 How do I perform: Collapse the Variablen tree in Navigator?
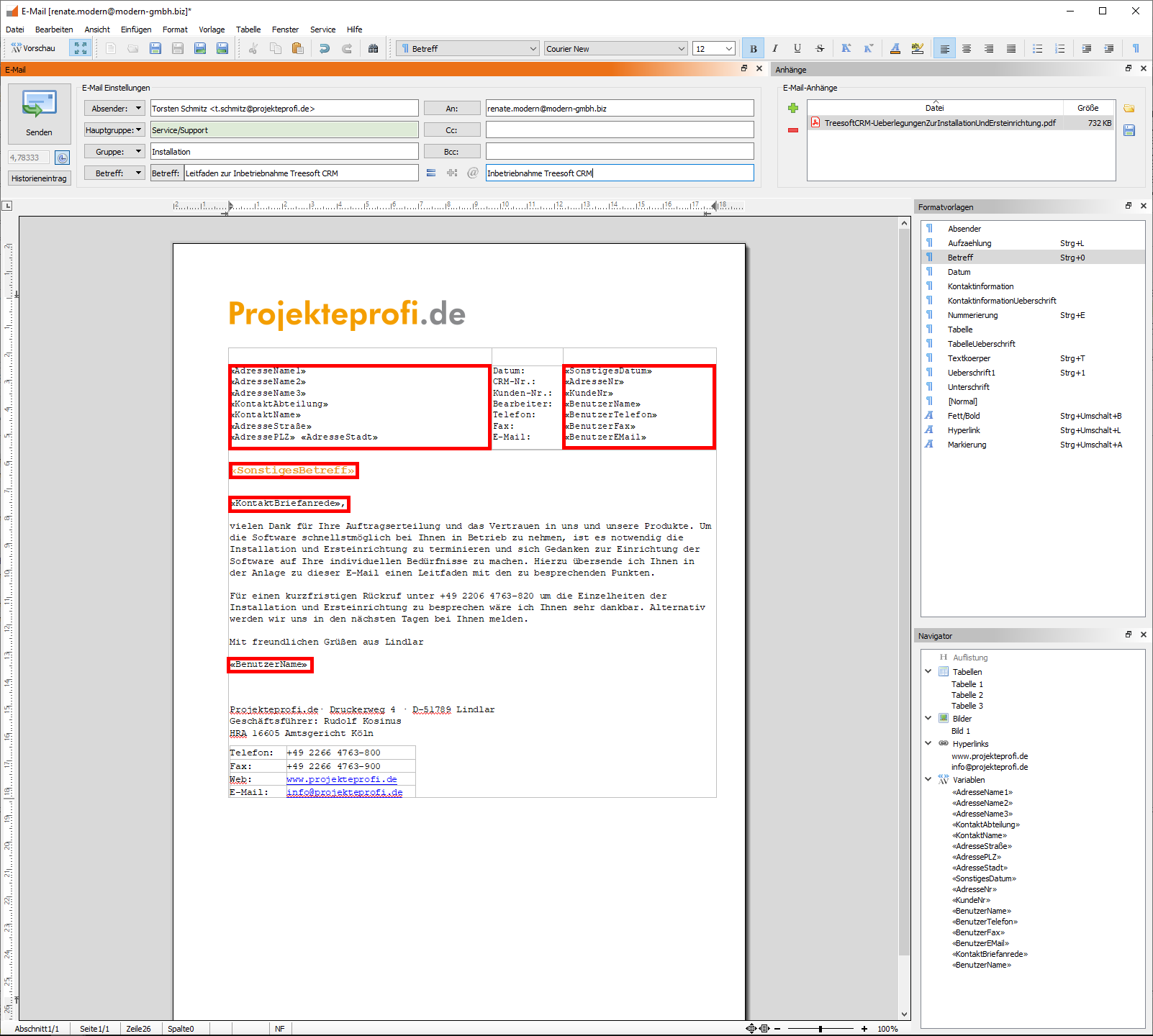click(x=928, y=779)
